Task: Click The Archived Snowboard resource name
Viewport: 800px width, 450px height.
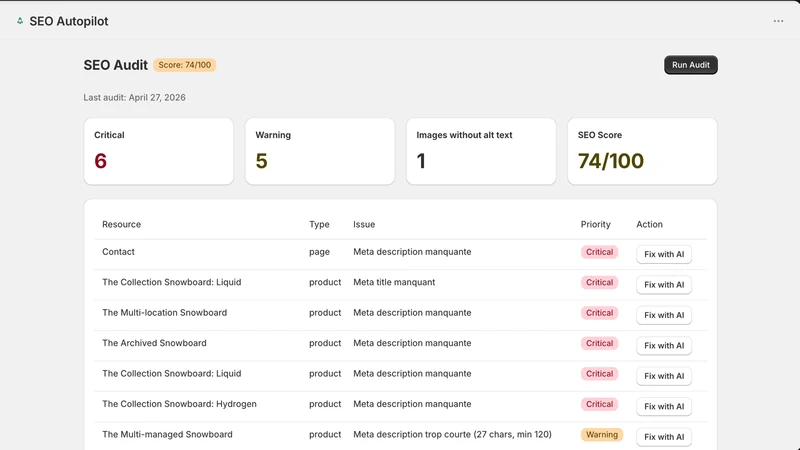Action: pos(154,343)
